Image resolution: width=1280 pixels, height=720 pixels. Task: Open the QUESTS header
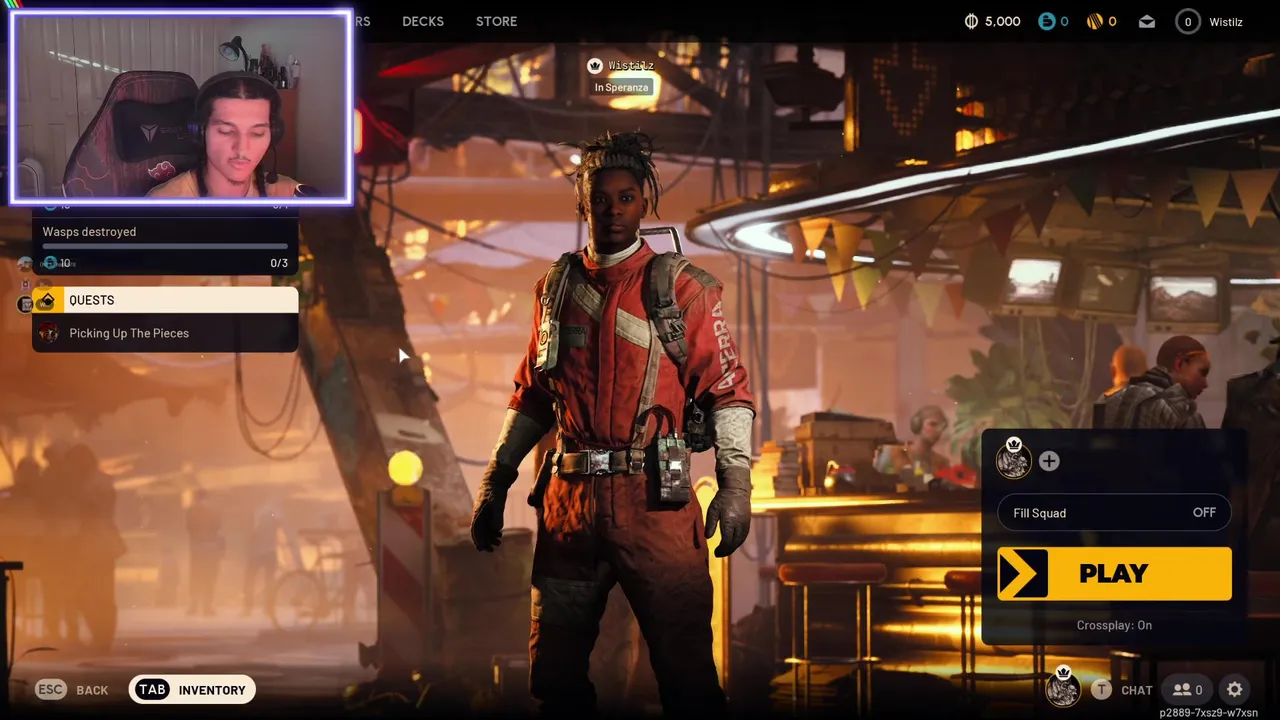(165, 300)
